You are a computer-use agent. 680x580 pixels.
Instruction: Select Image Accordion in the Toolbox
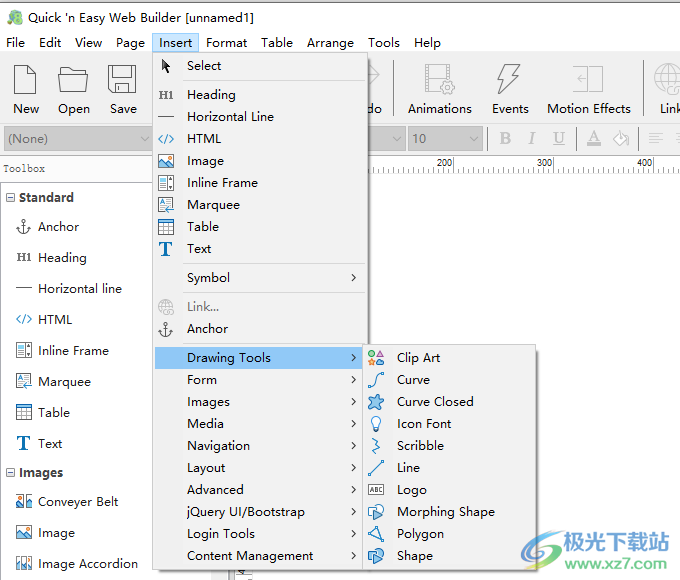[77, 564]
